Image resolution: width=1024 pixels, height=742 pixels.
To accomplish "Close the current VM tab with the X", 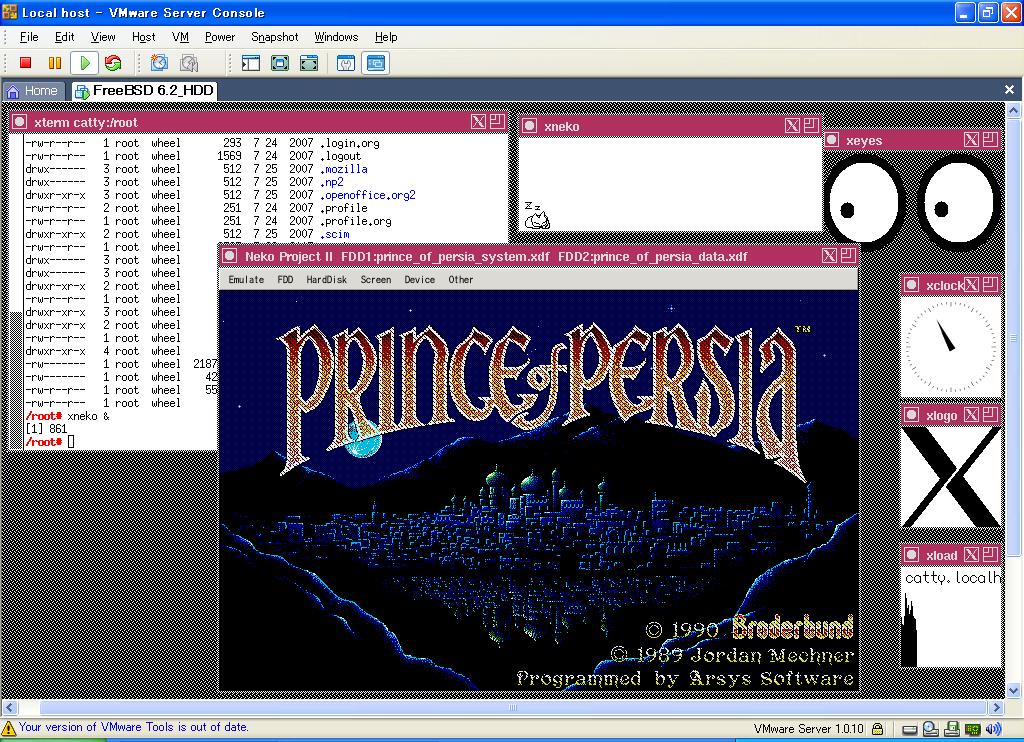I will [x=1010, y=89].
